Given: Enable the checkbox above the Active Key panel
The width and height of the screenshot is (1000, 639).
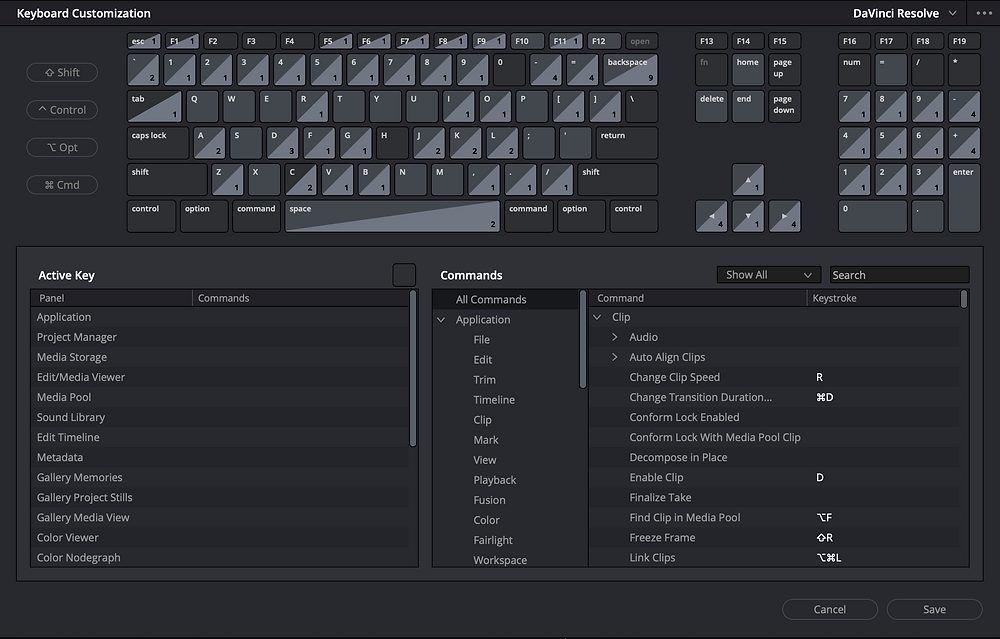Looking at the screenshot, I should point(404,274).
